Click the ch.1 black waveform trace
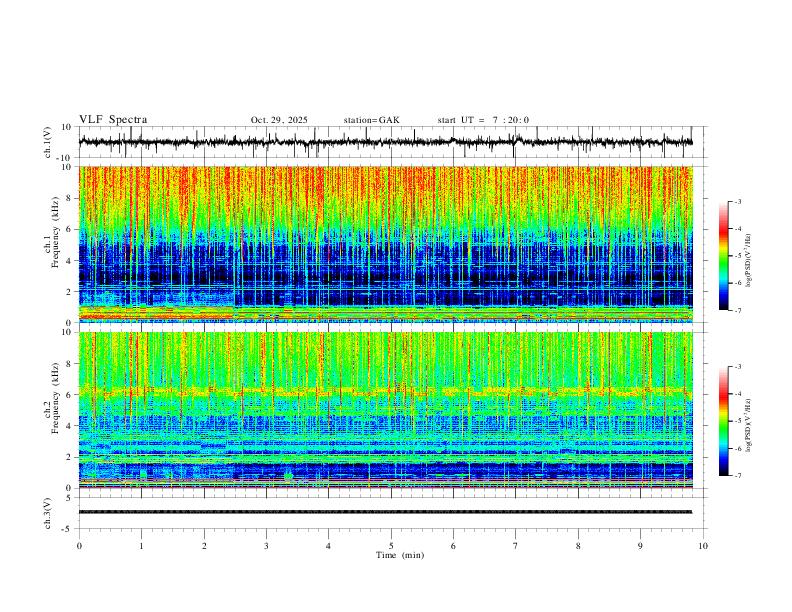The height and width of the screenshot is (612, 792). 385,142
